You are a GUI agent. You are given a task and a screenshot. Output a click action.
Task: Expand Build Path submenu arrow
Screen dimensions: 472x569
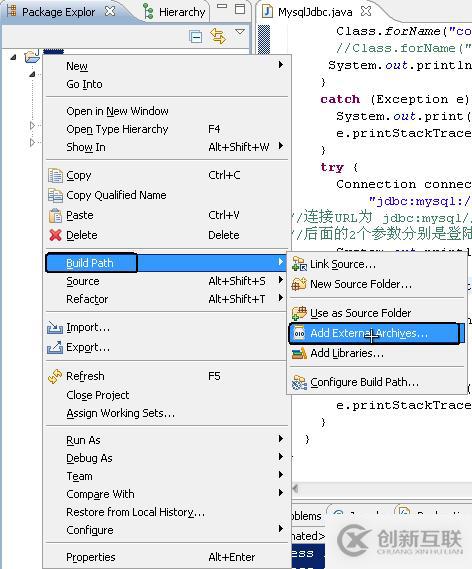pyautogui.click(x=280, y=262)
